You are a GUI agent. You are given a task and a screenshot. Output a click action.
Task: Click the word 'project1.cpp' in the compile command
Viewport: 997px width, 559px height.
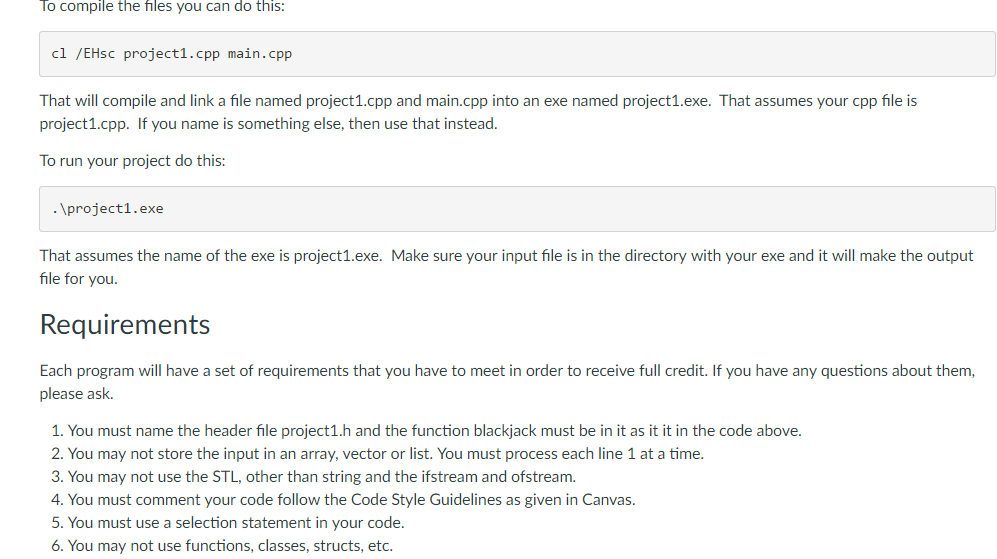[172, 54]
